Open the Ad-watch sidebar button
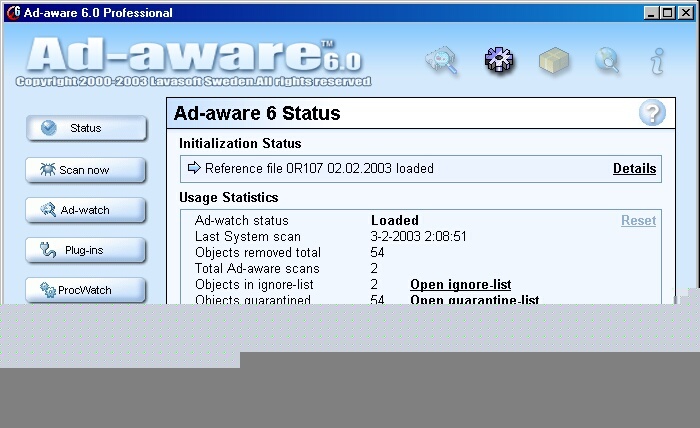 (x=86, y=210)
